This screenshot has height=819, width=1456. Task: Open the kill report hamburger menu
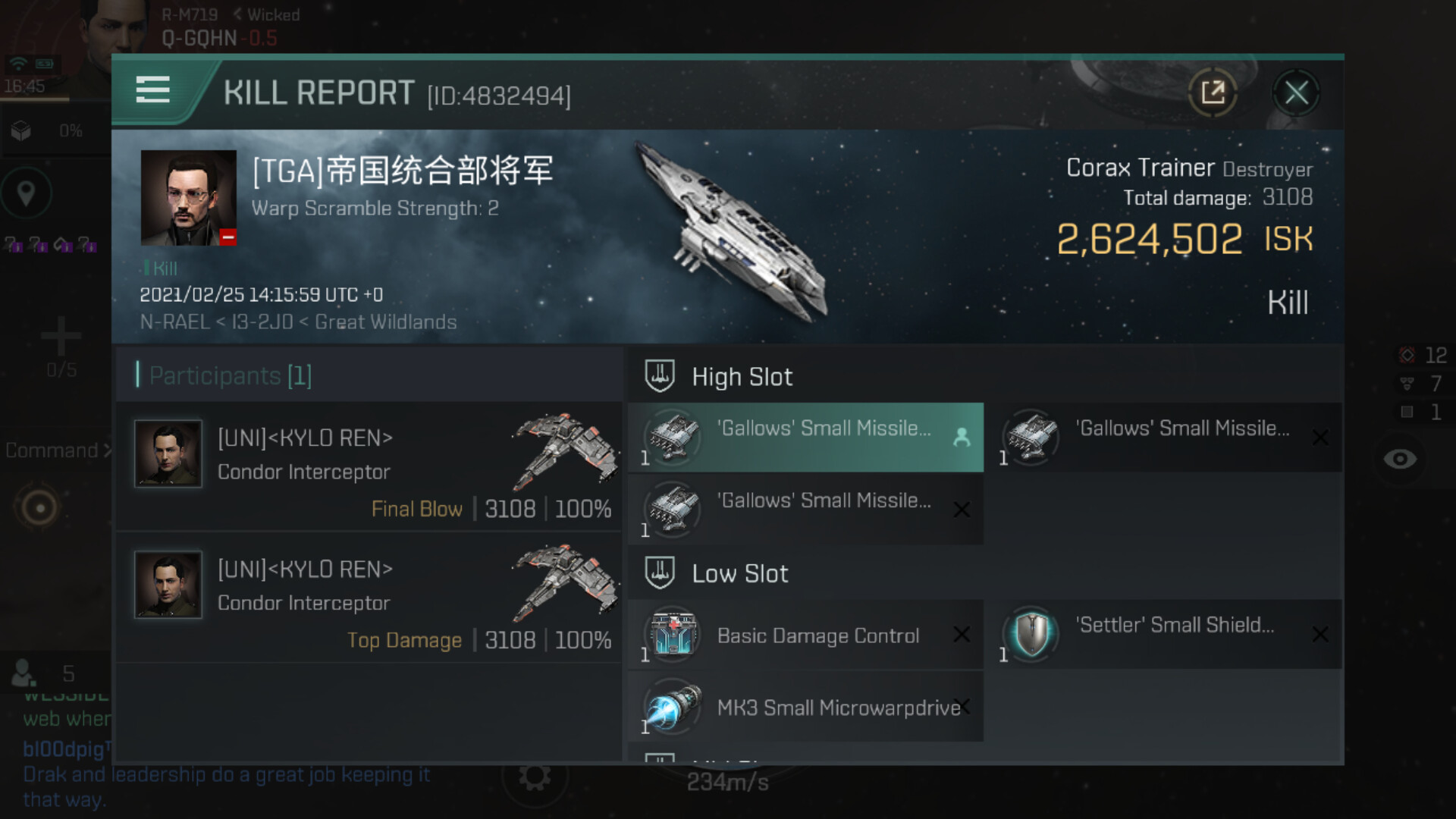[x=152, y=90]
